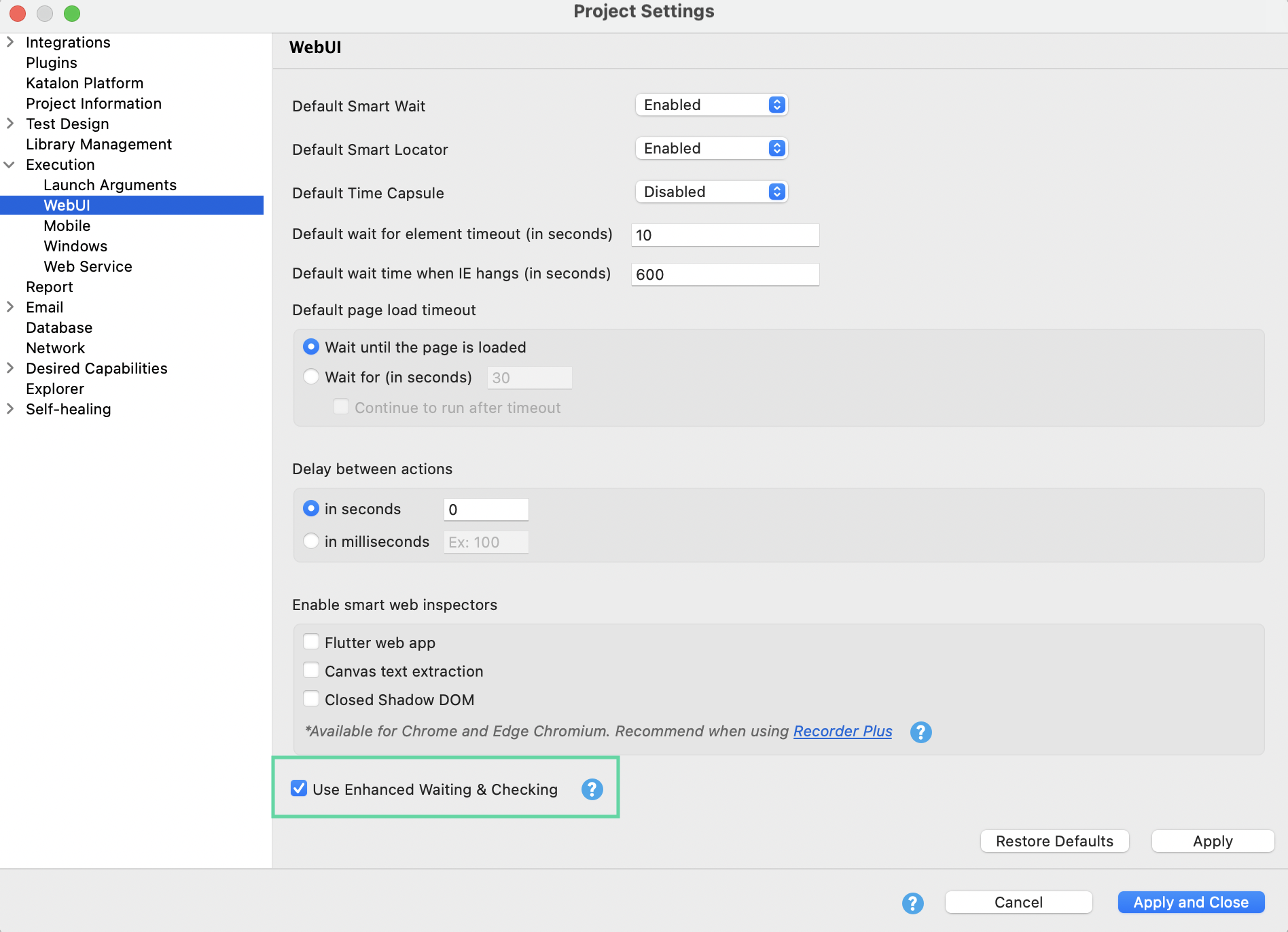
Task: Check the Closed Shadow DOM option
Action: point(311,698)
